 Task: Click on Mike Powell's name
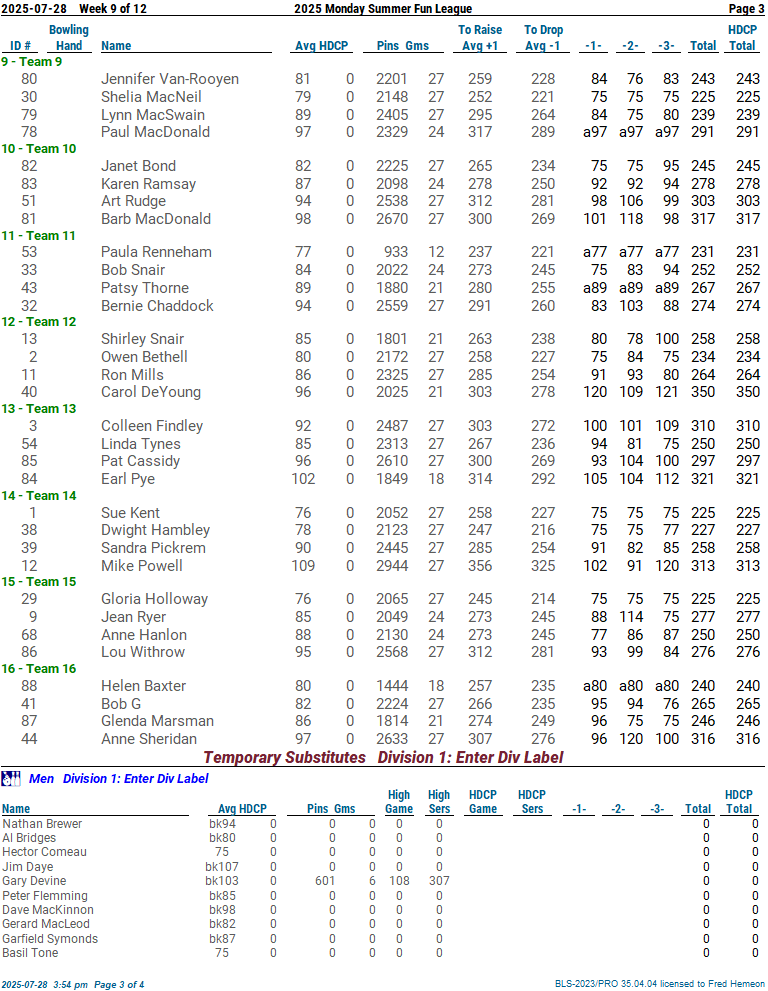pyautogui.click(x=142, y=566)
